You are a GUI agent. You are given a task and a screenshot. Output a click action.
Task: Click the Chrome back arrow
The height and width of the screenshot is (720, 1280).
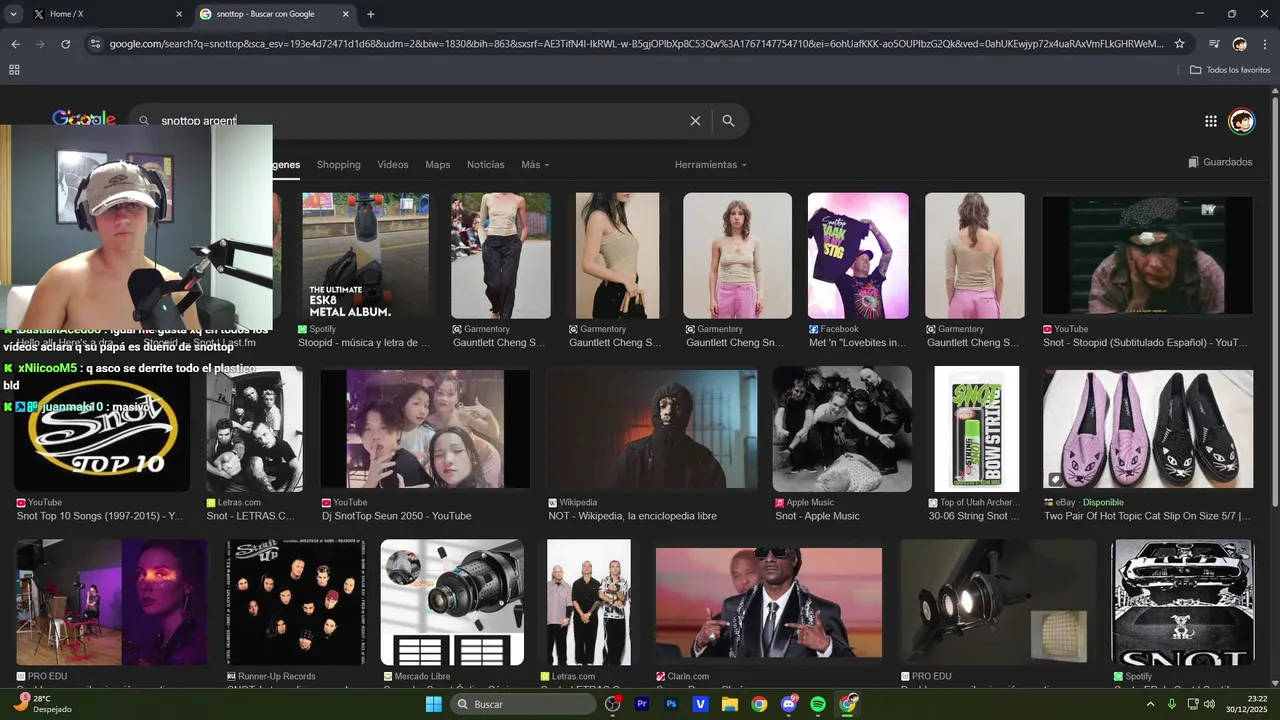pos(15,44)
